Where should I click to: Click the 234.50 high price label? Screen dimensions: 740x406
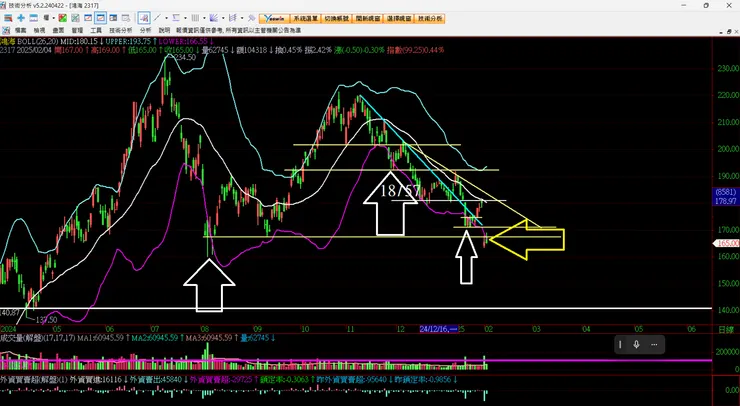185,57
